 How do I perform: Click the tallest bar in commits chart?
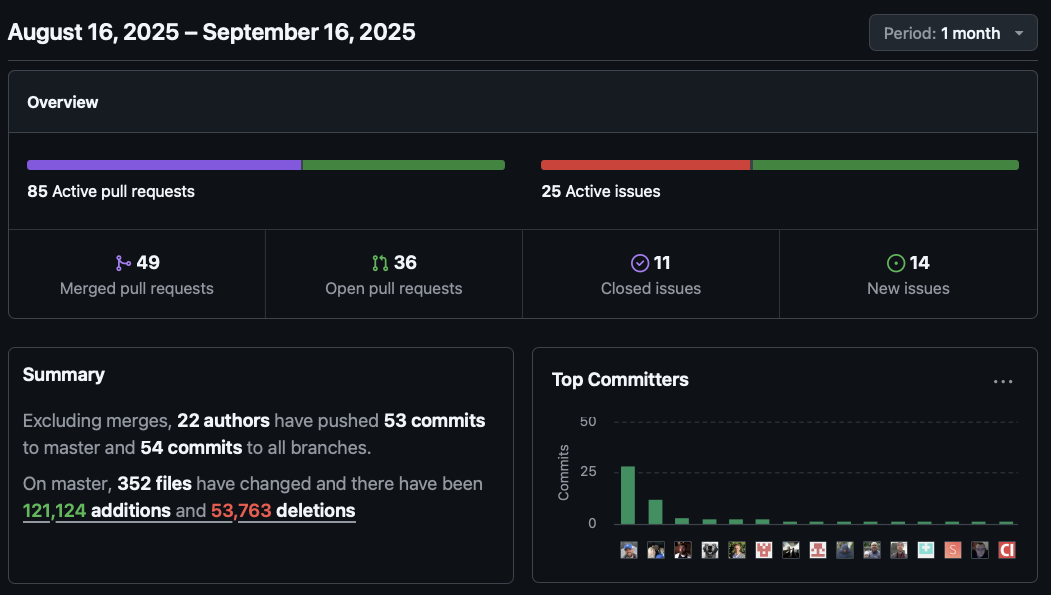pyautogui.click(x=628, y=495)
